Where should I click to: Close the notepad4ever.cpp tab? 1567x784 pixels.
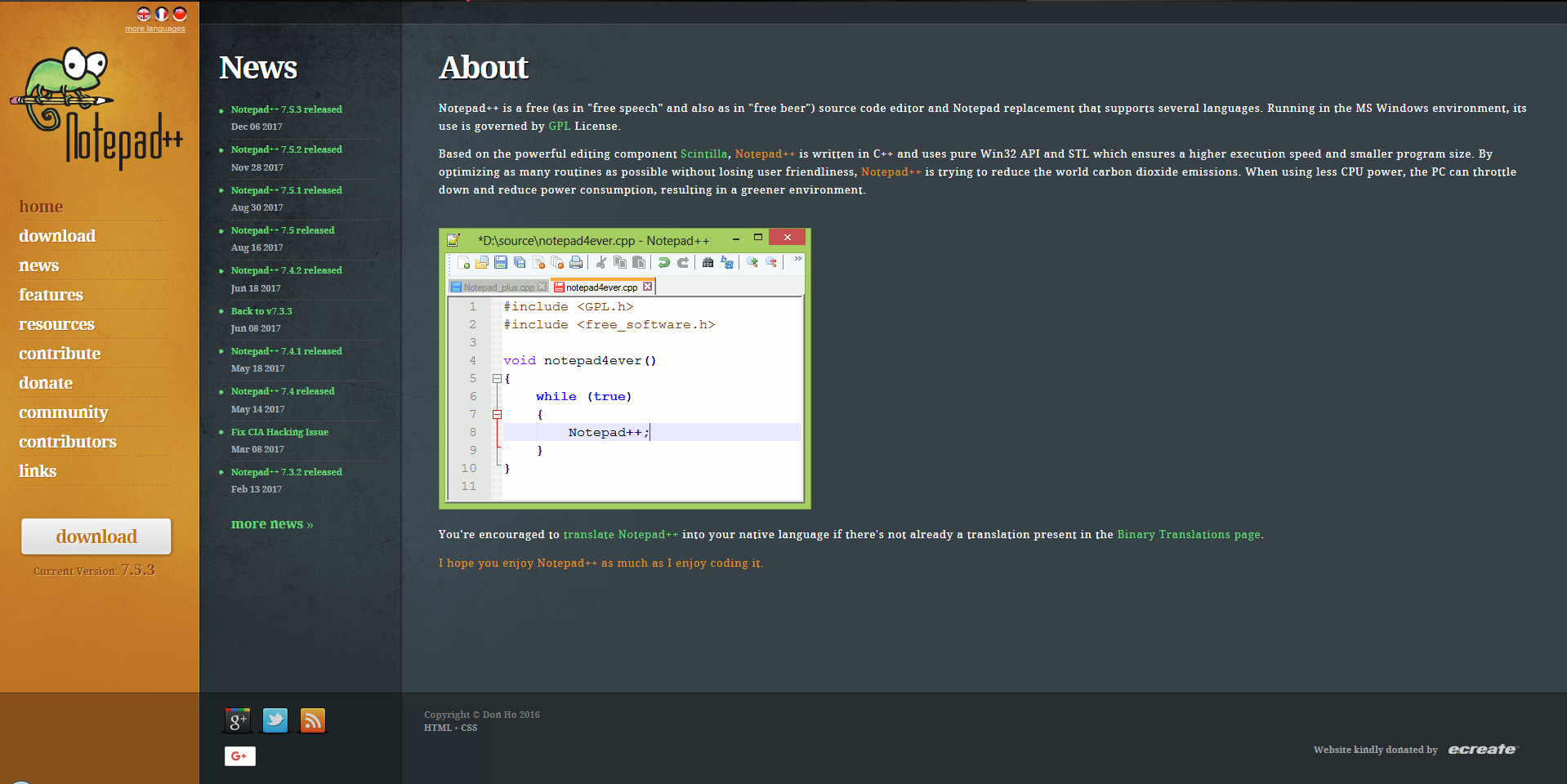click(647, 287)
